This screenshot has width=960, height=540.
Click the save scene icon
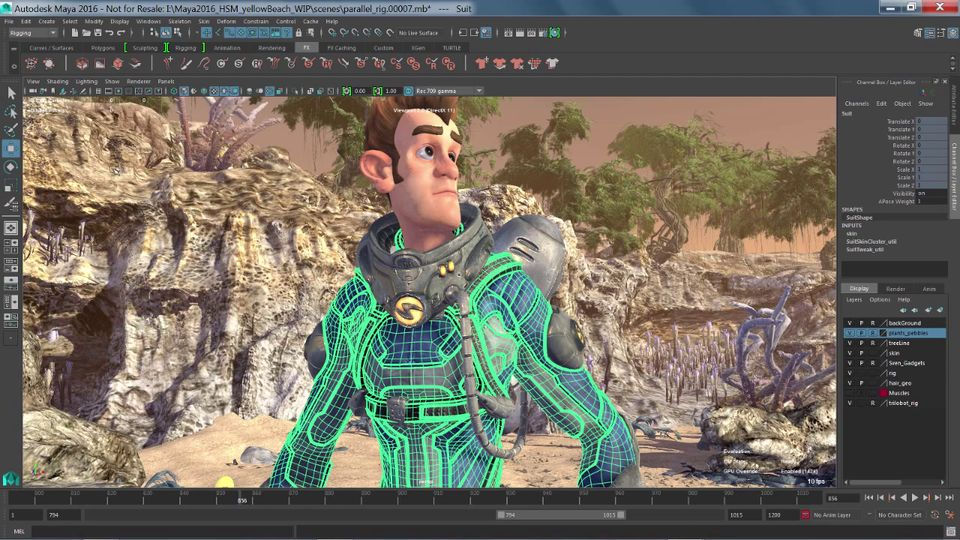(97, 32)
